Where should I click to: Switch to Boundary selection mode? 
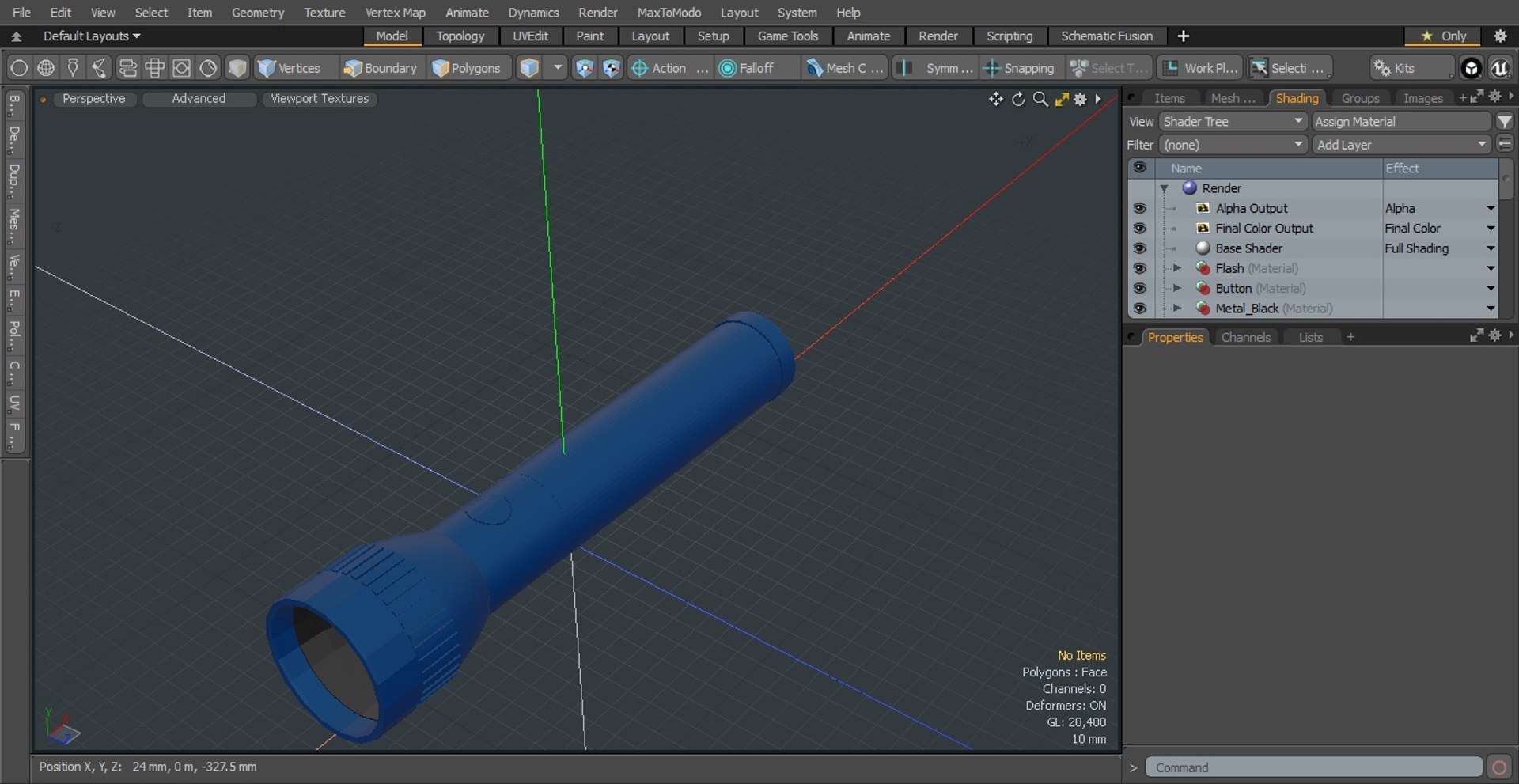coord(380,68)
